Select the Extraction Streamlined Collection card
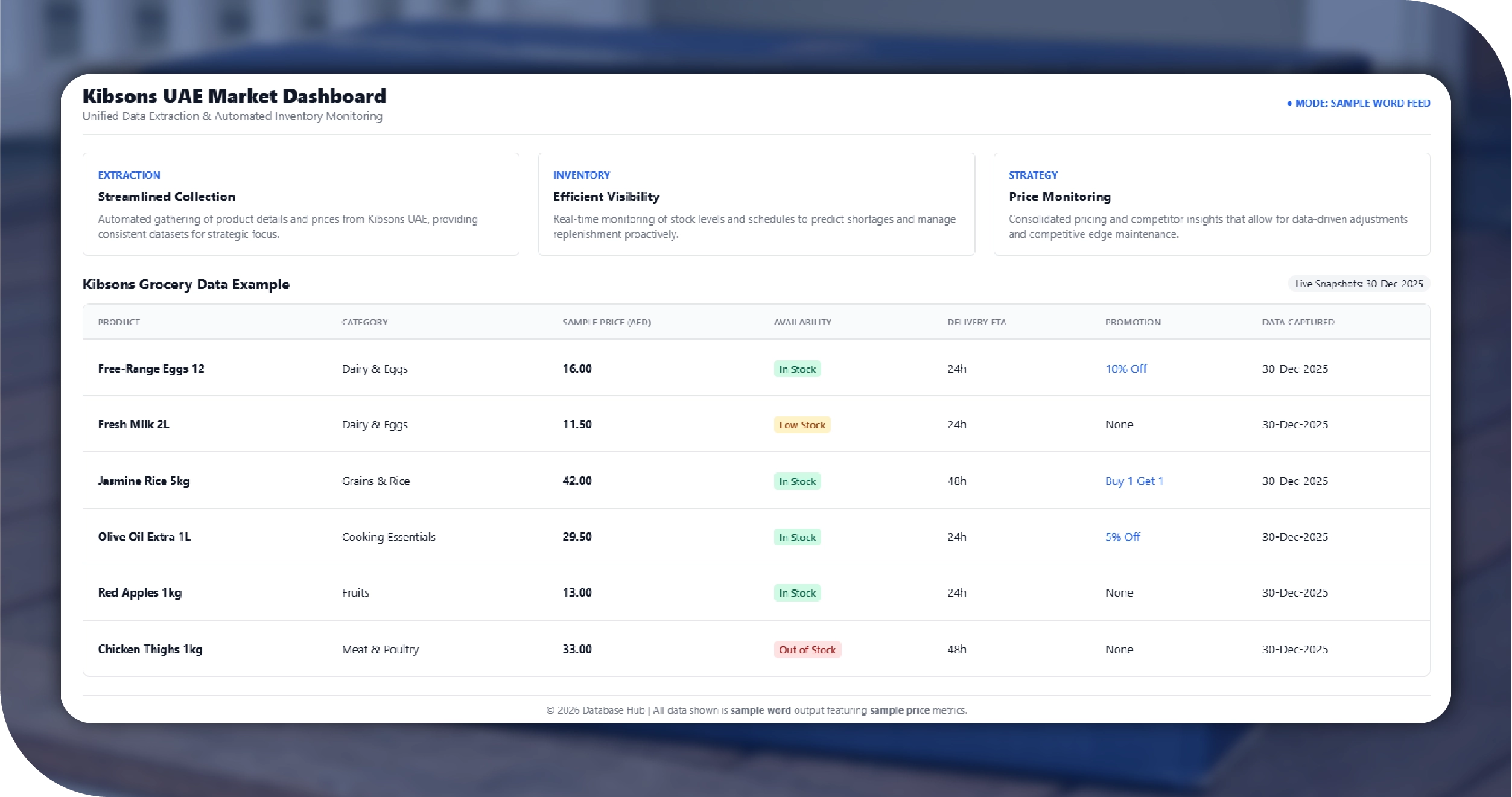The image size is (1512, 797). coord(300,204)
